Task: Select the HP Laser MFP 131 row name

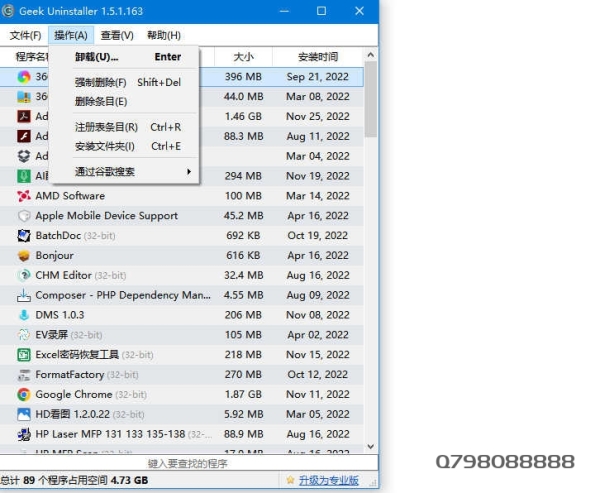Action: click(x=110, y=434)
